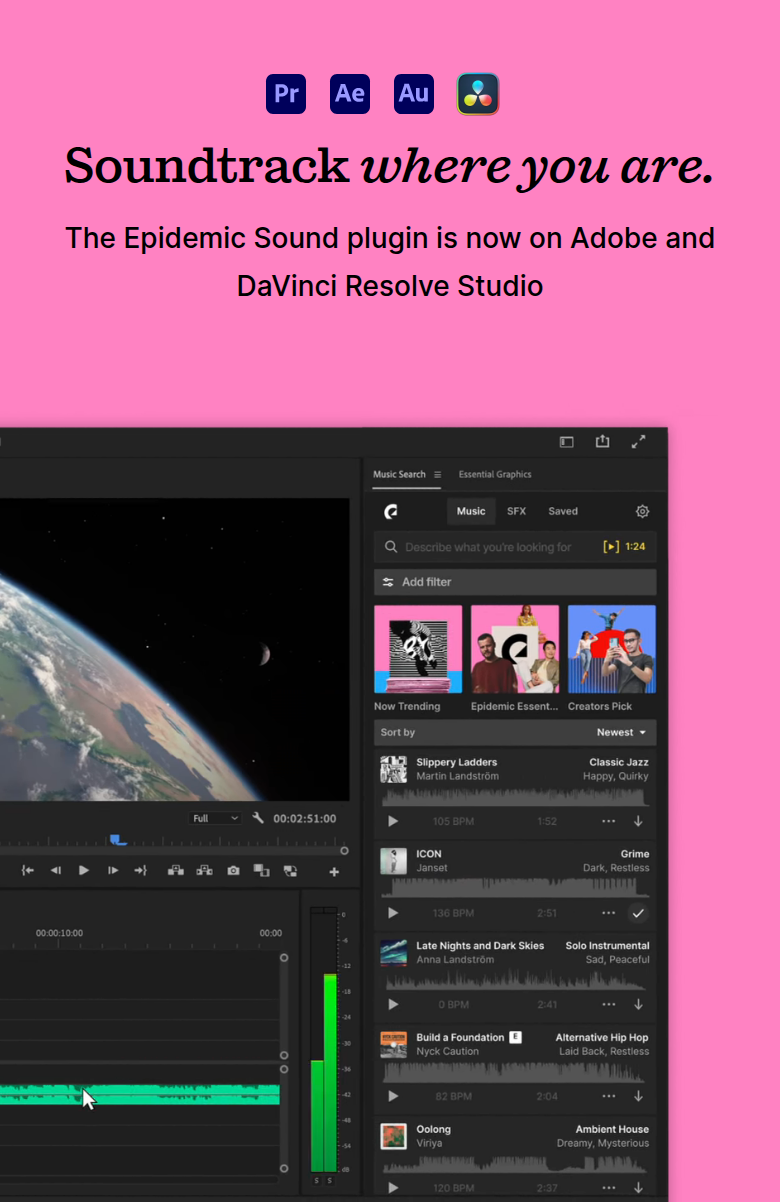Open the workspace layout icon in title bar

pos(566,441)
